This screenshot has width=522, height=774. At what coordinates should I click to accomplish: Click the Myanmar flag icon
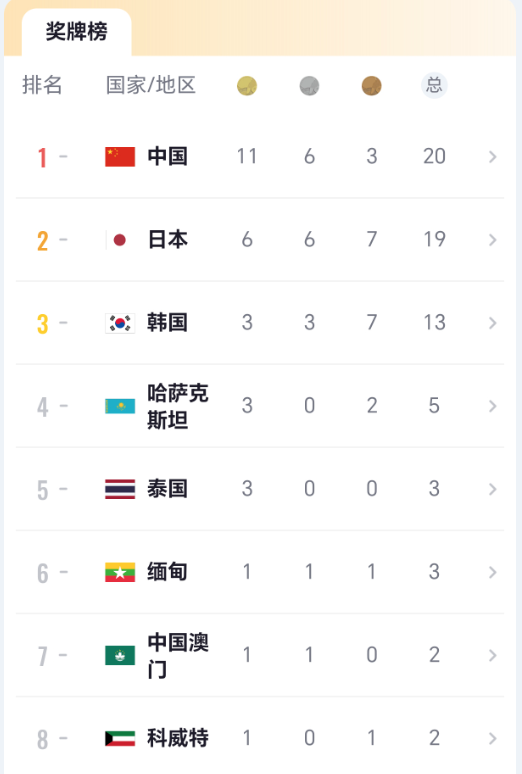[x=120, y=572]
